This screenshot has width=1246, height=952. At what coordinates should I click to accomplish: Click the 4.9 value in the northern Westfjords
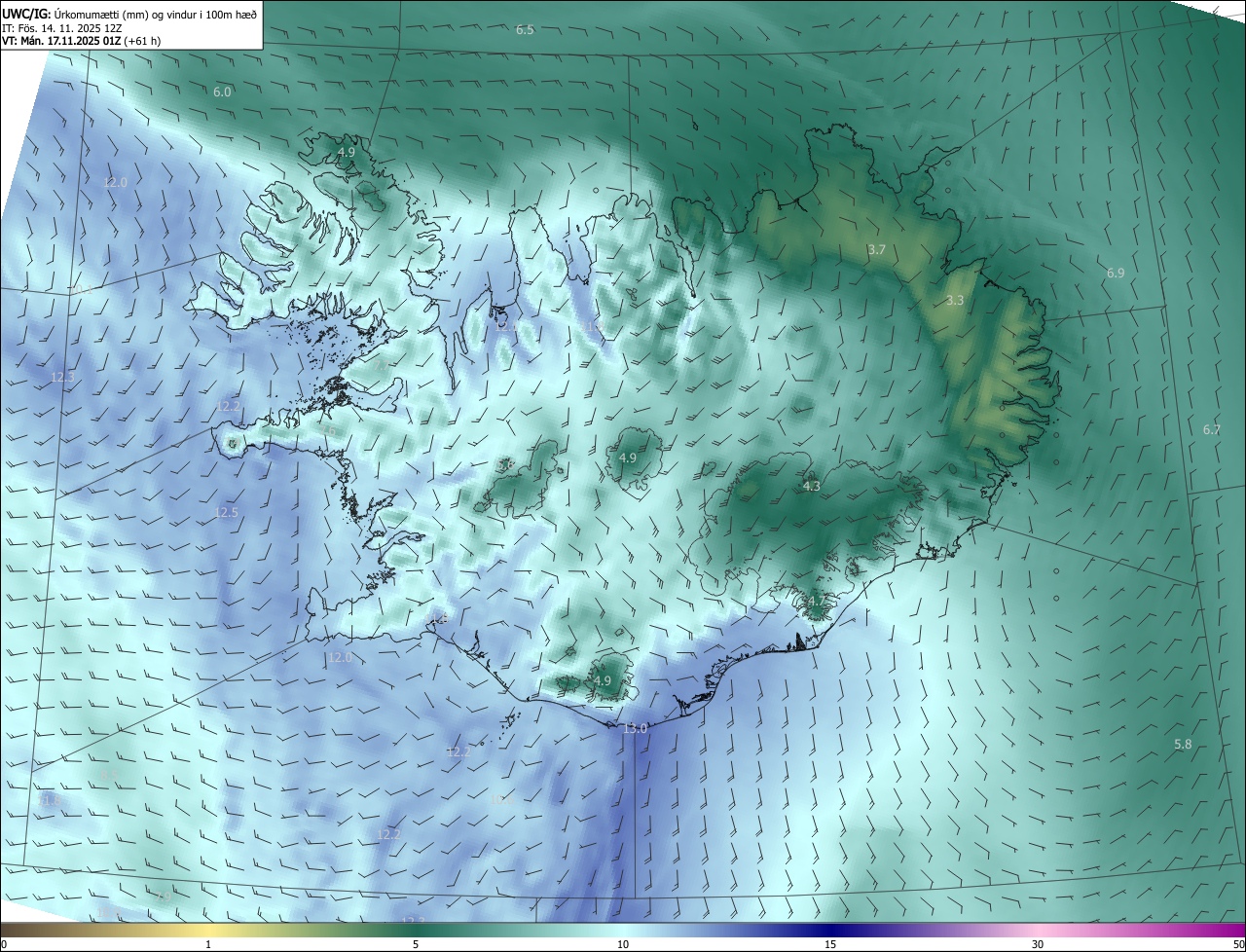[347, 153]
